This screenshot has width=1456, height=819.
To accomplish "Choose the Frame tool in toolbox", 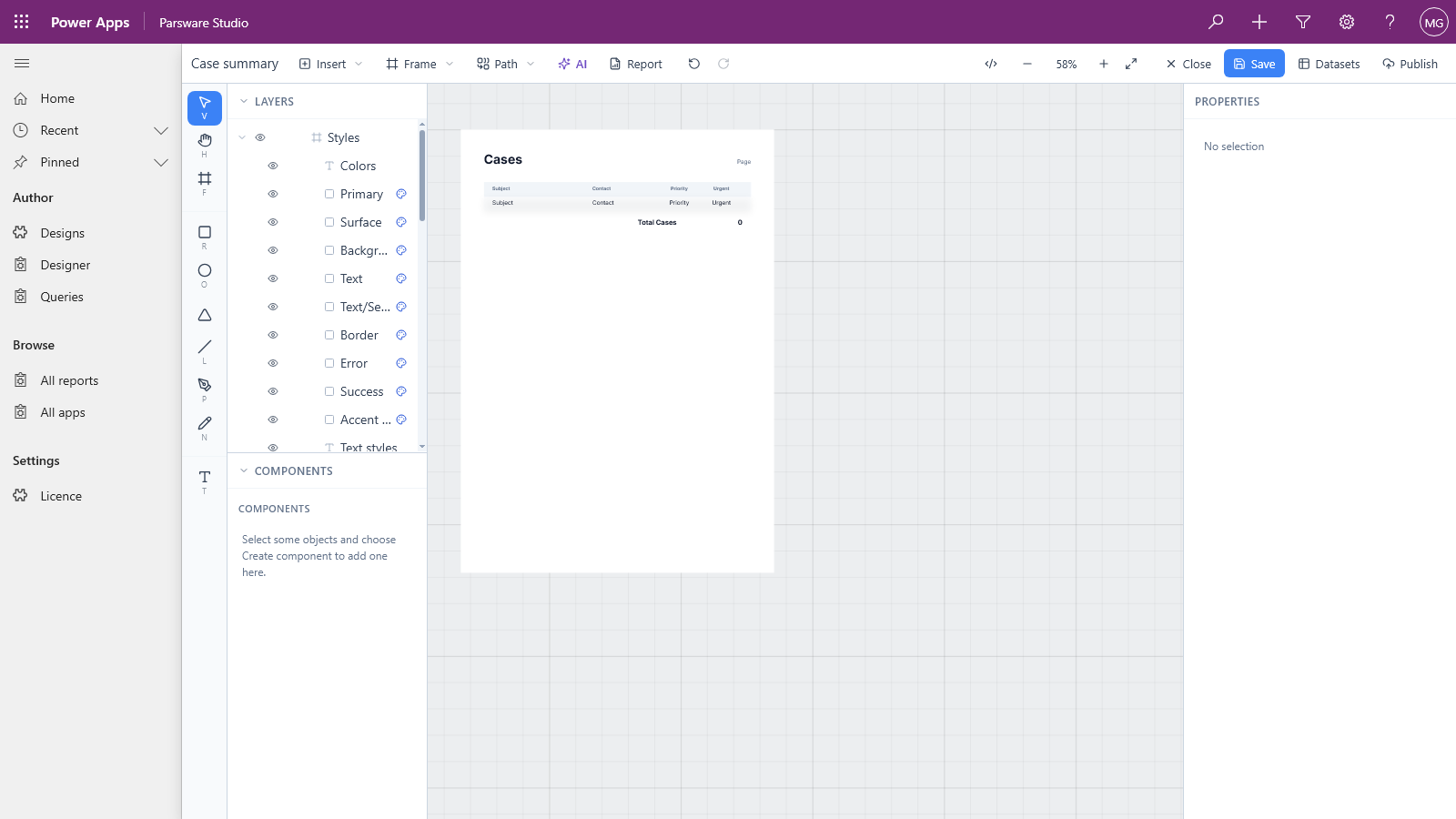I will point(205,183).
